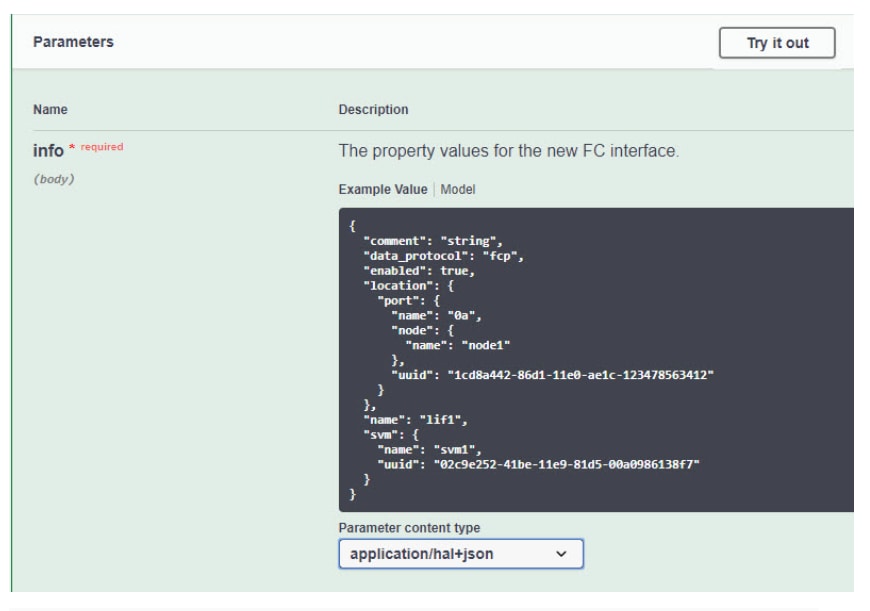Click the Parameter content type label
The height and width of the screenshot is (611, 870).
[409, 528]
